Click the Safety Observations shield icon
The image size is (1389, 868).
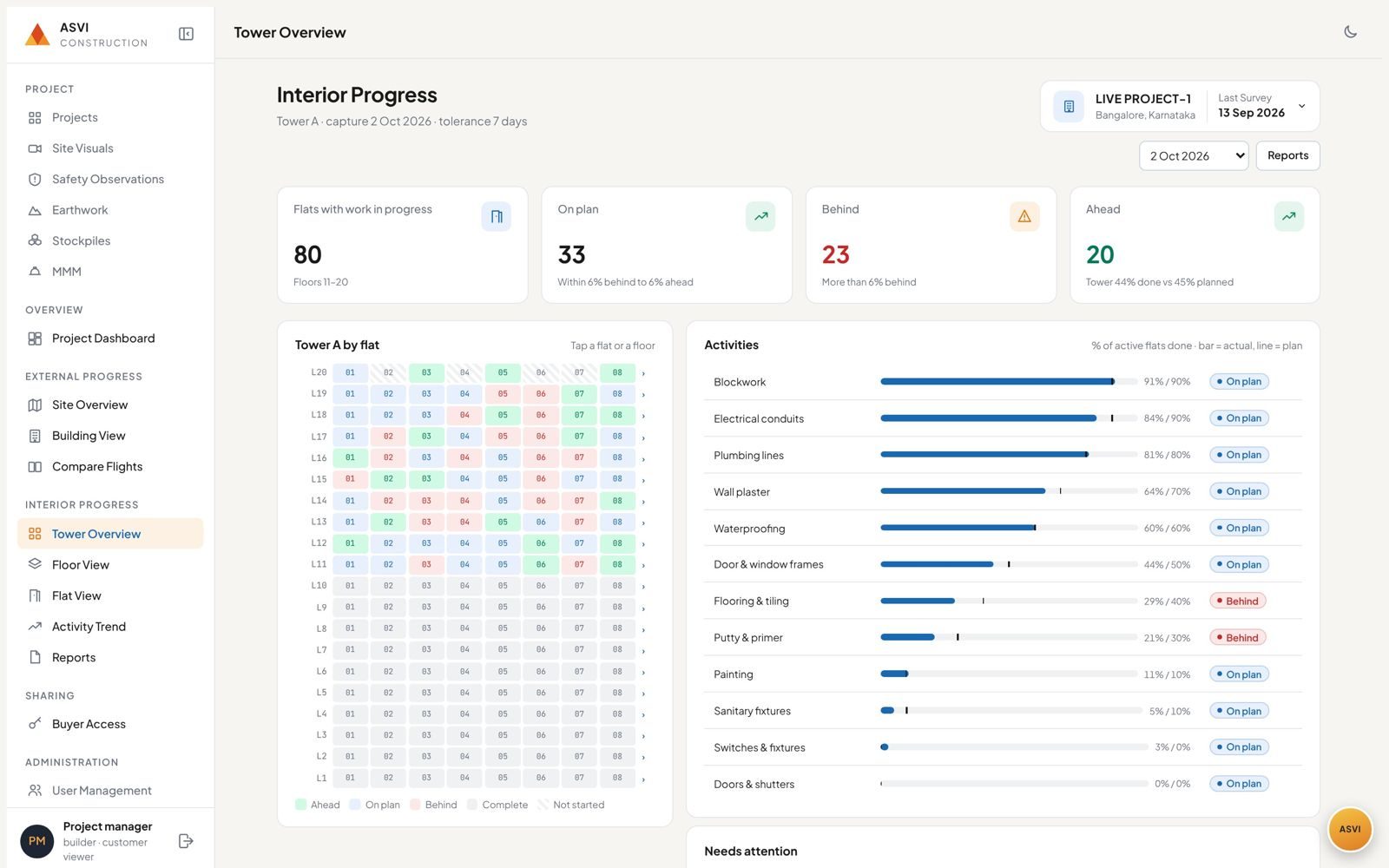tap(35, 180)
